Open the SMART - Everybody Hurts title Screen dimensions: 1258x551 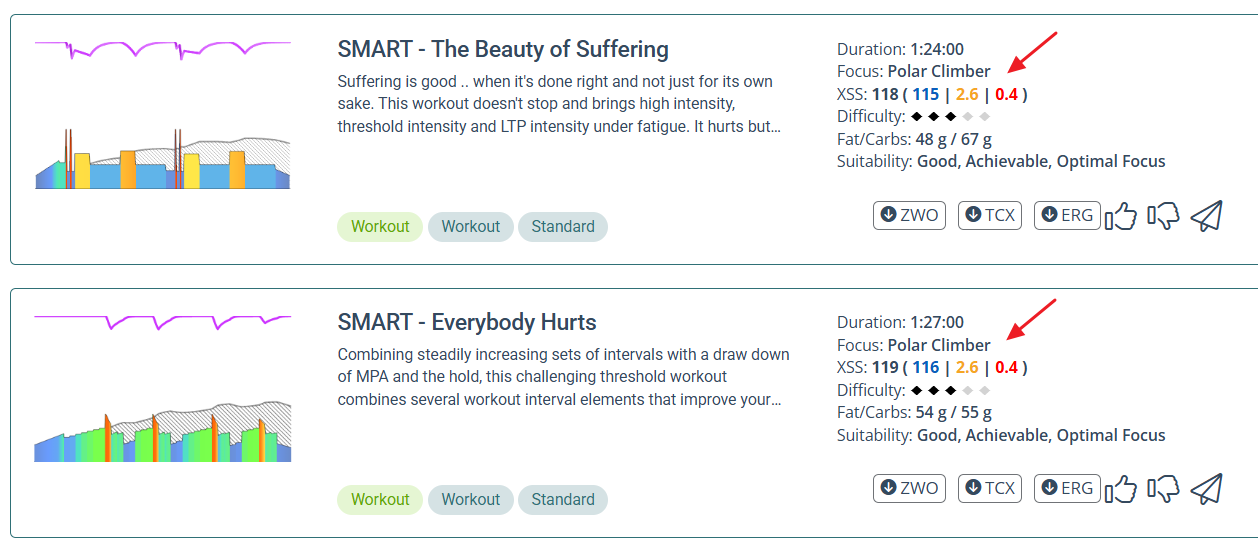[467, 322]
